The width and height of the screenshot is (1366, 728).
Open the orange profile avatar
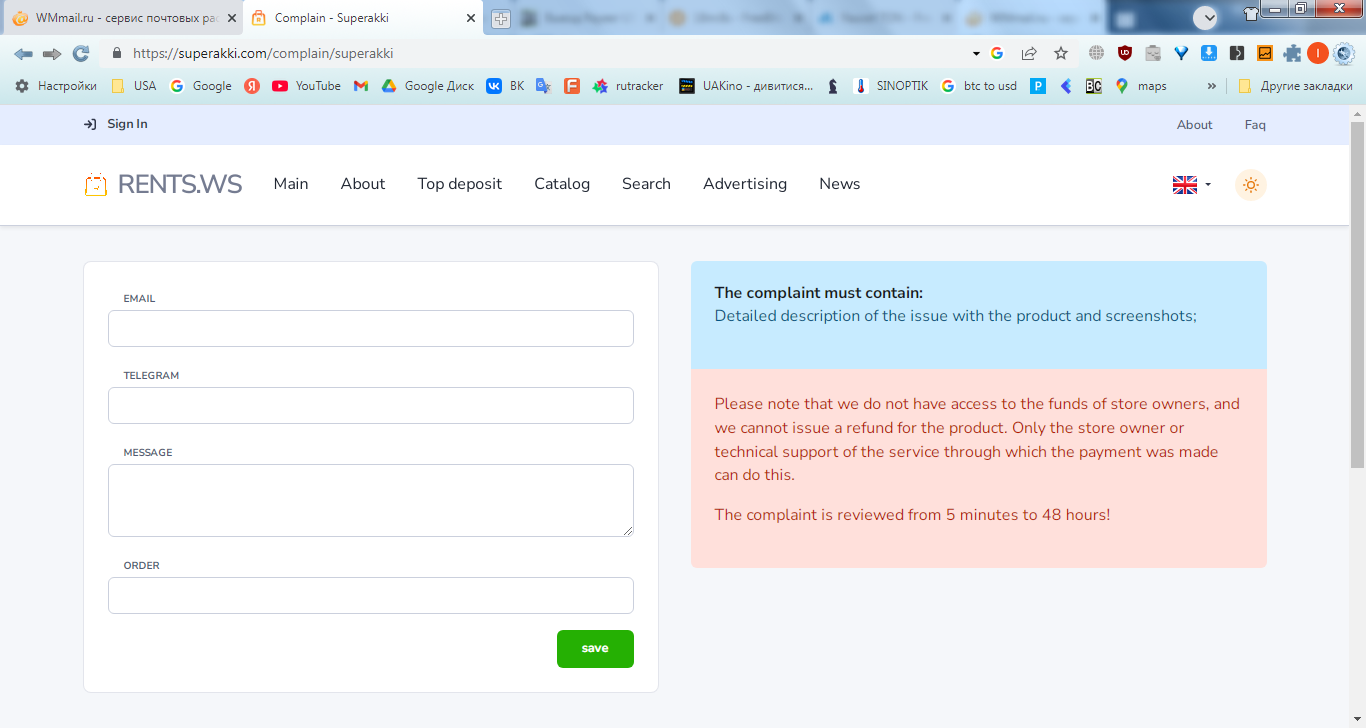(1318, 53)
